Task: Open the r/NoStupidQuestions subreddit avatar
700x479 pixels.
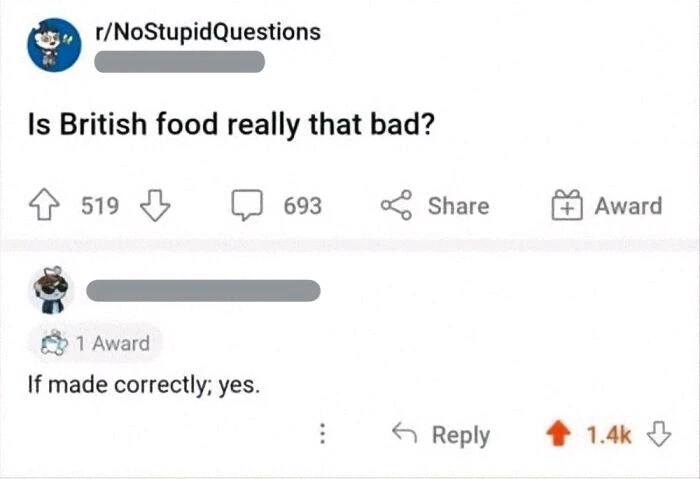Action: pyautogui.click(x=54, y=45)
